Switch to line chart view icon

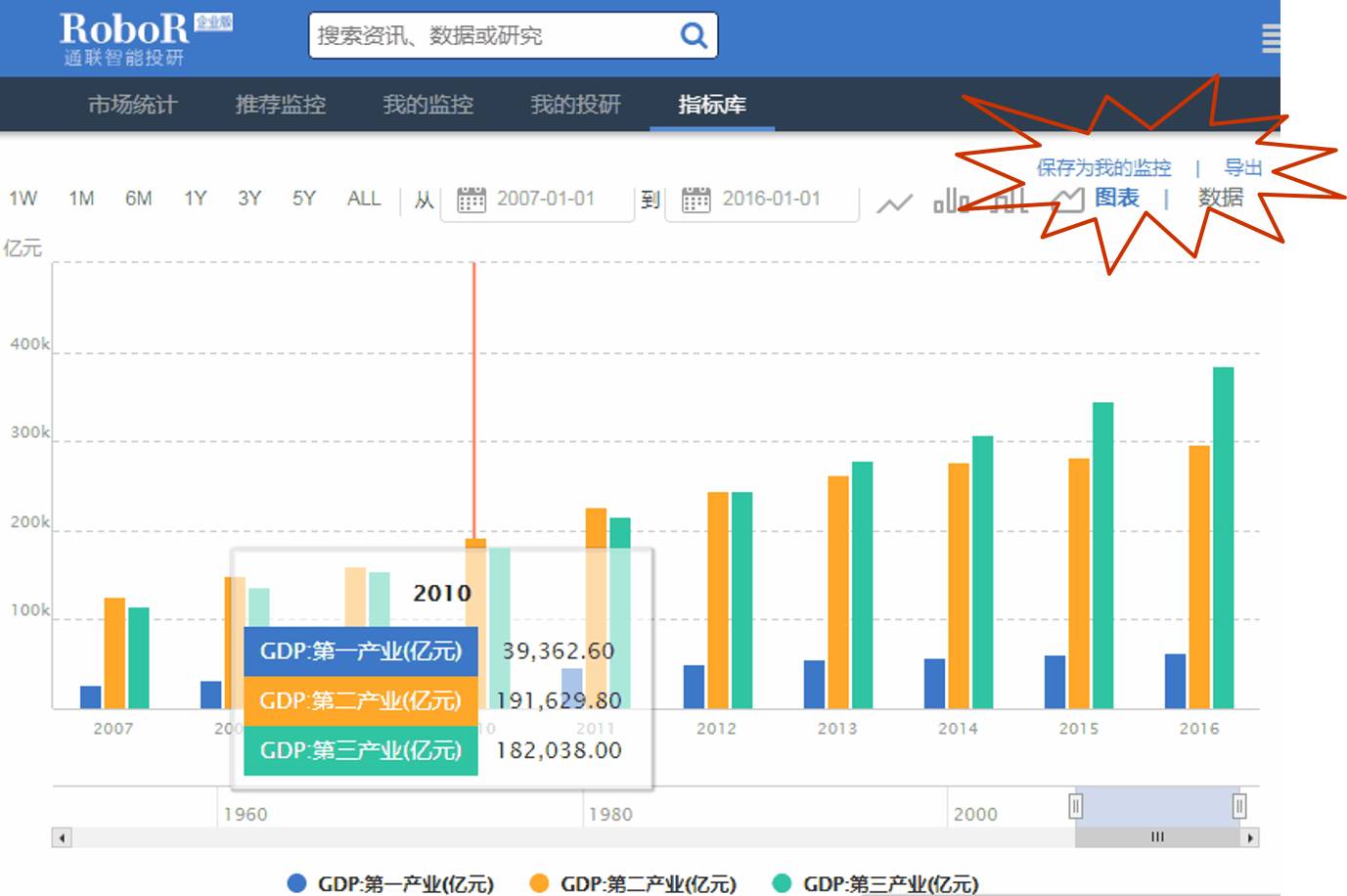coord(893,202)
